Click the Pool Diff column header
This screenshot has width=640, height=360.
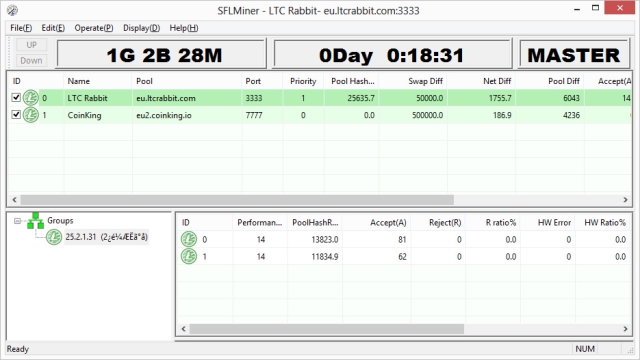(550, 81)
